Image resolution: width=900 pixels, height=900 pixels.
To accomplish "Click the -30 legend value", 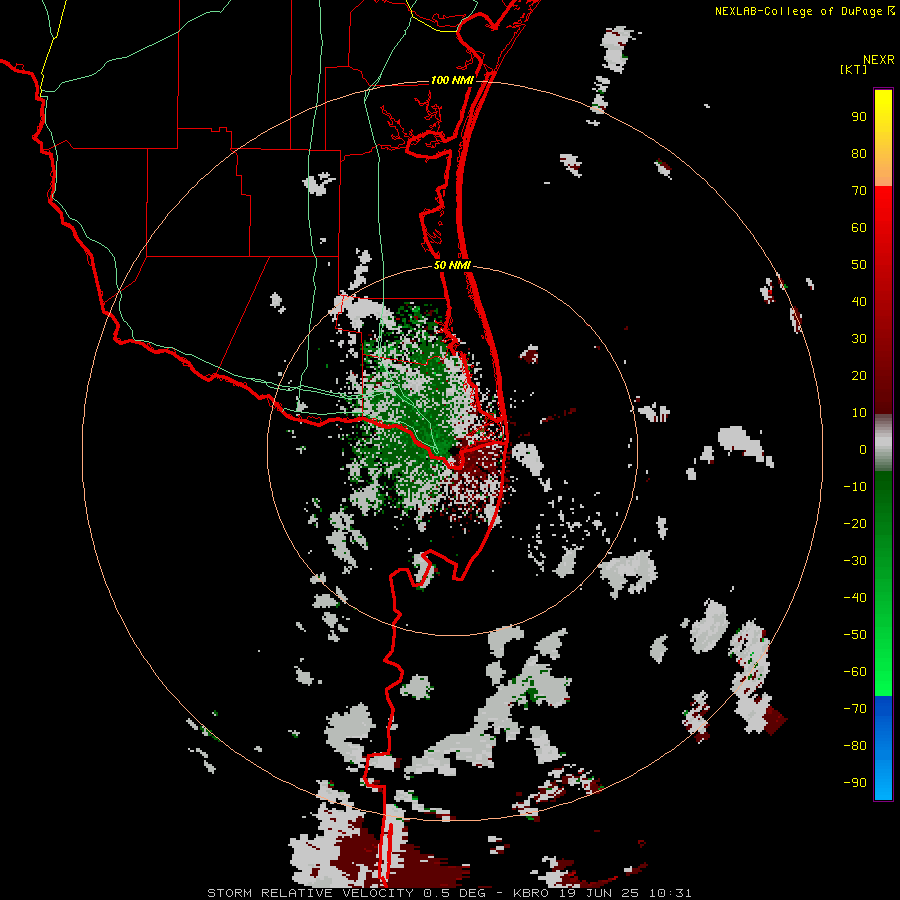I will [855, 561].
